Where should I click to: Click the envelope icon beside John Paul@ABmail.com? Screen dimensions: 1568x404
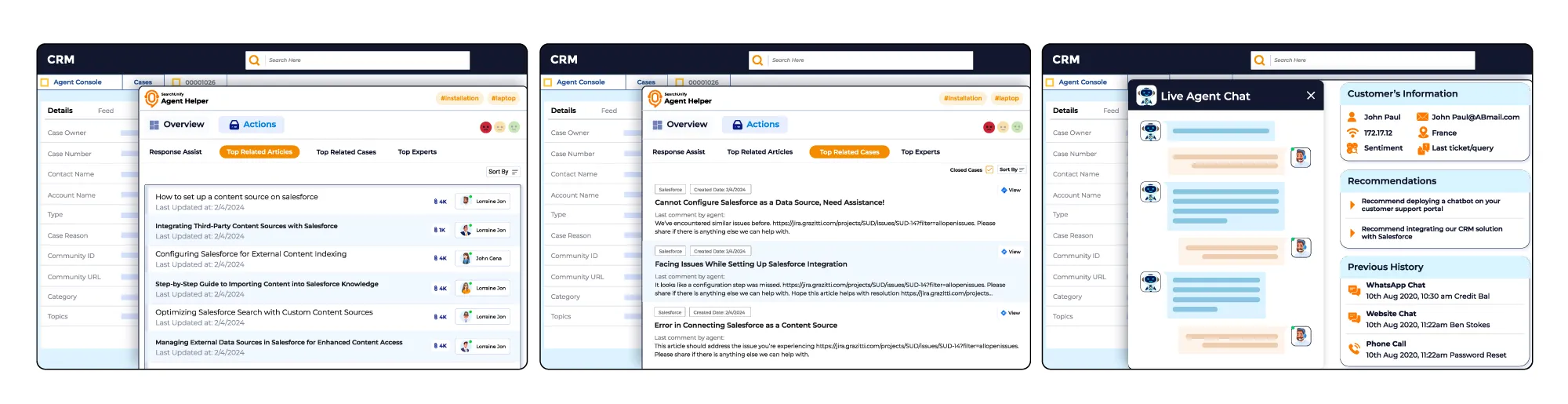click(1422, 117)
